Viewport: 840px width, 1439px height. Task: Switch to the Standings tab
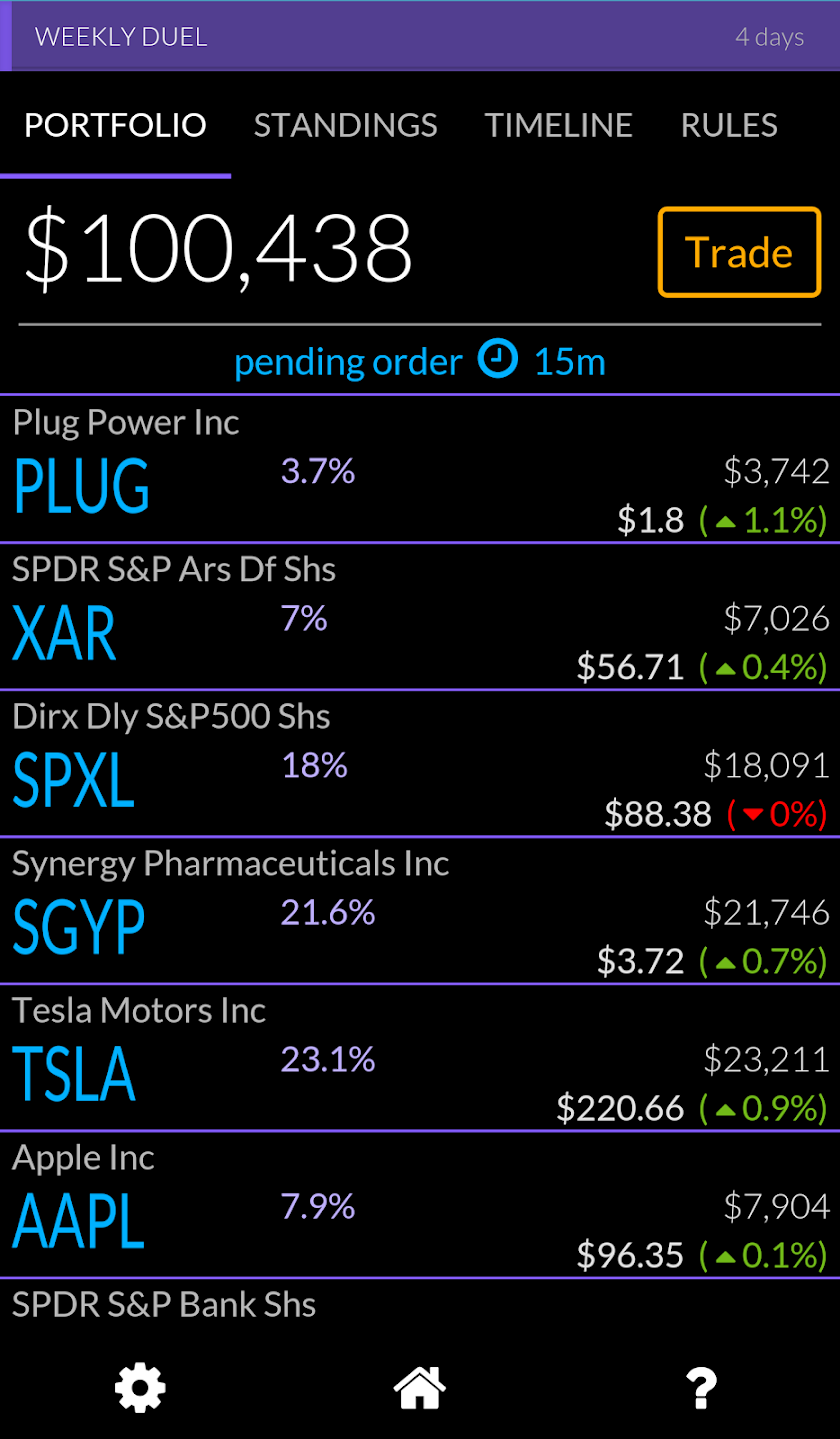(346, 125)
